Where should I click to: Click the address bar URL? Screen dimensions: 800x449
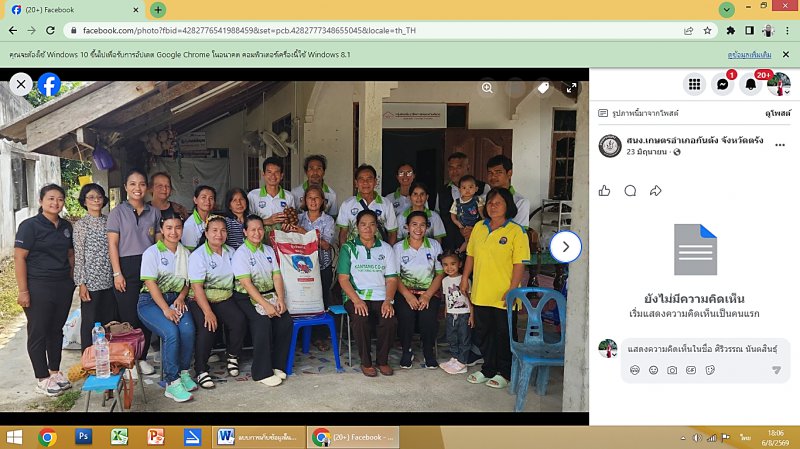pyautogui.click(x=249, y=31)
